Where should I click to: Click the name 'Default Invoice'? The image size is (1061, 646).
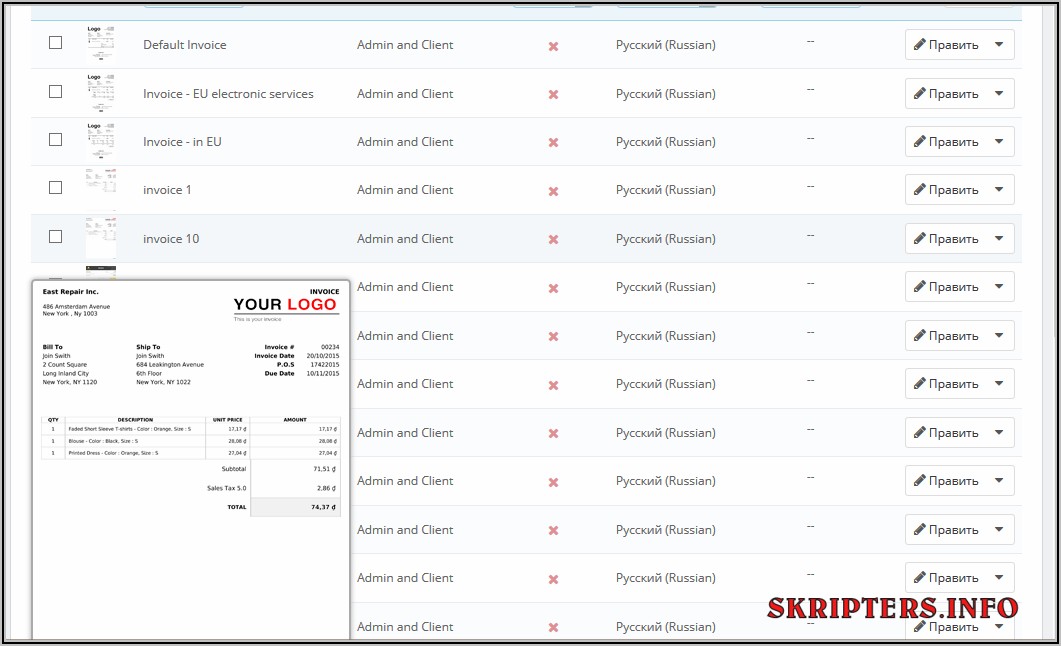(x=185, y=45)
